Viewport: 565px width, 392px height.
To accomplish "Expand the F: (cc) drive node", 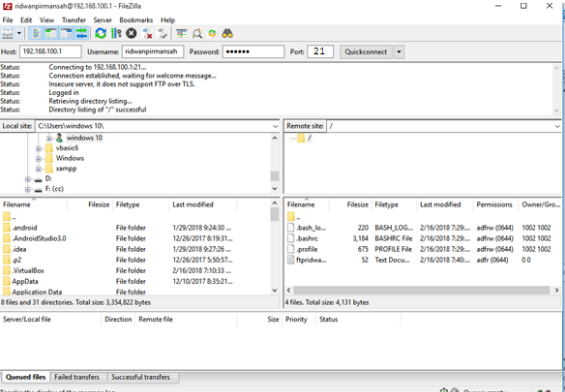I will click(x=28, y=189).
